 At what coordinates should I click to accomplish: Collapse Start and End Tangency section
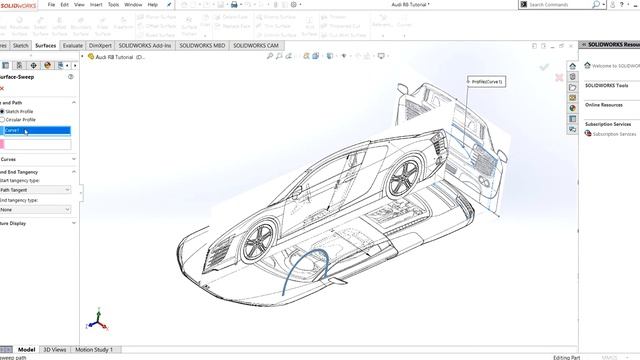pyautogui.click(x=74, y=172)
